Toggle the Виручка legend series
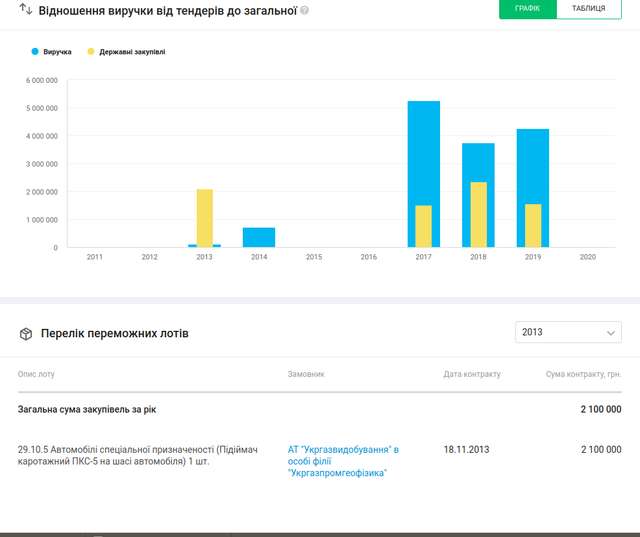Image resolution: width=640 pixels, height=537 pixels. click(x=57, y=51)
